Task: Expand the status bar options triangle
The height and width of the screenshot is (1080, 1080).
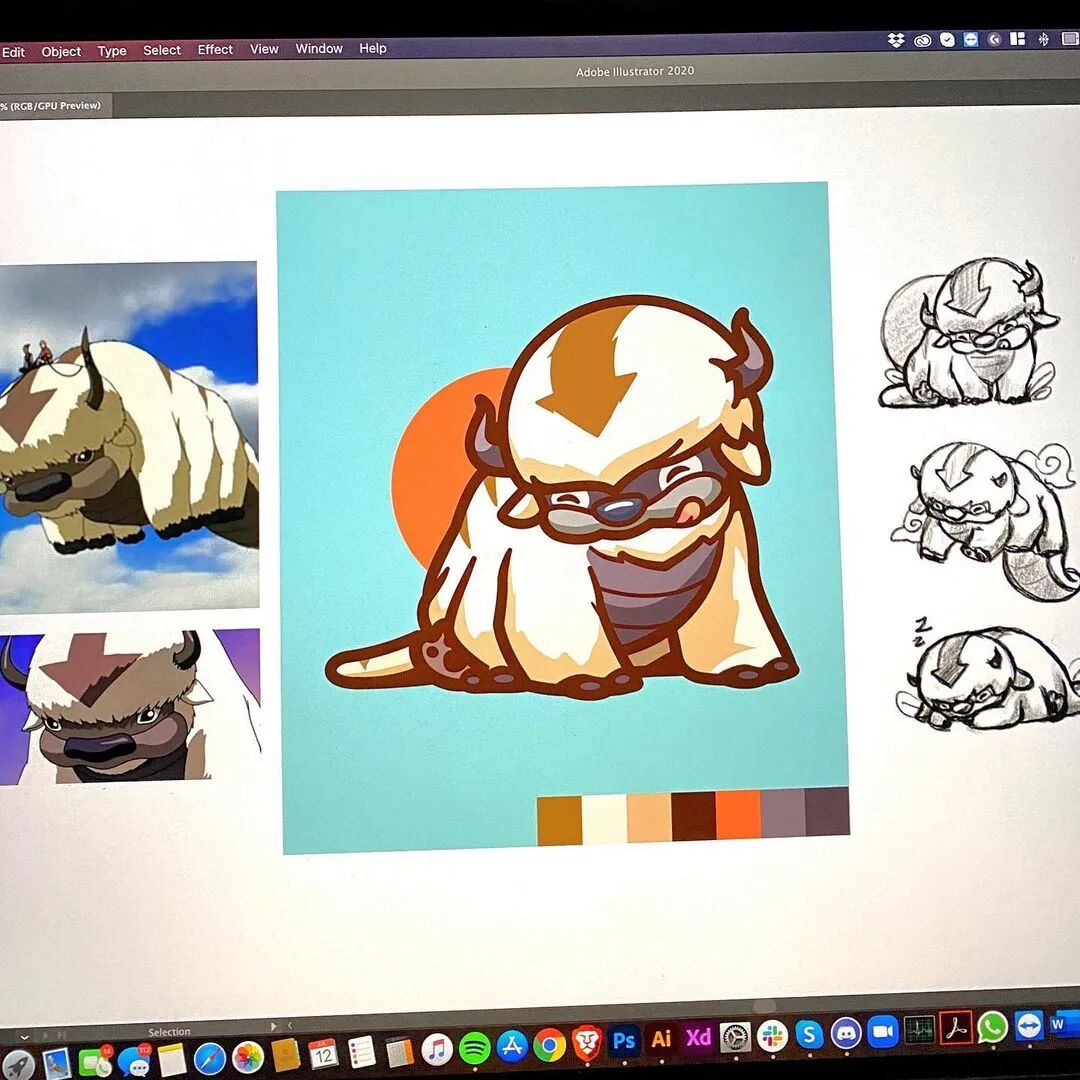Action: click(273, 1026)
